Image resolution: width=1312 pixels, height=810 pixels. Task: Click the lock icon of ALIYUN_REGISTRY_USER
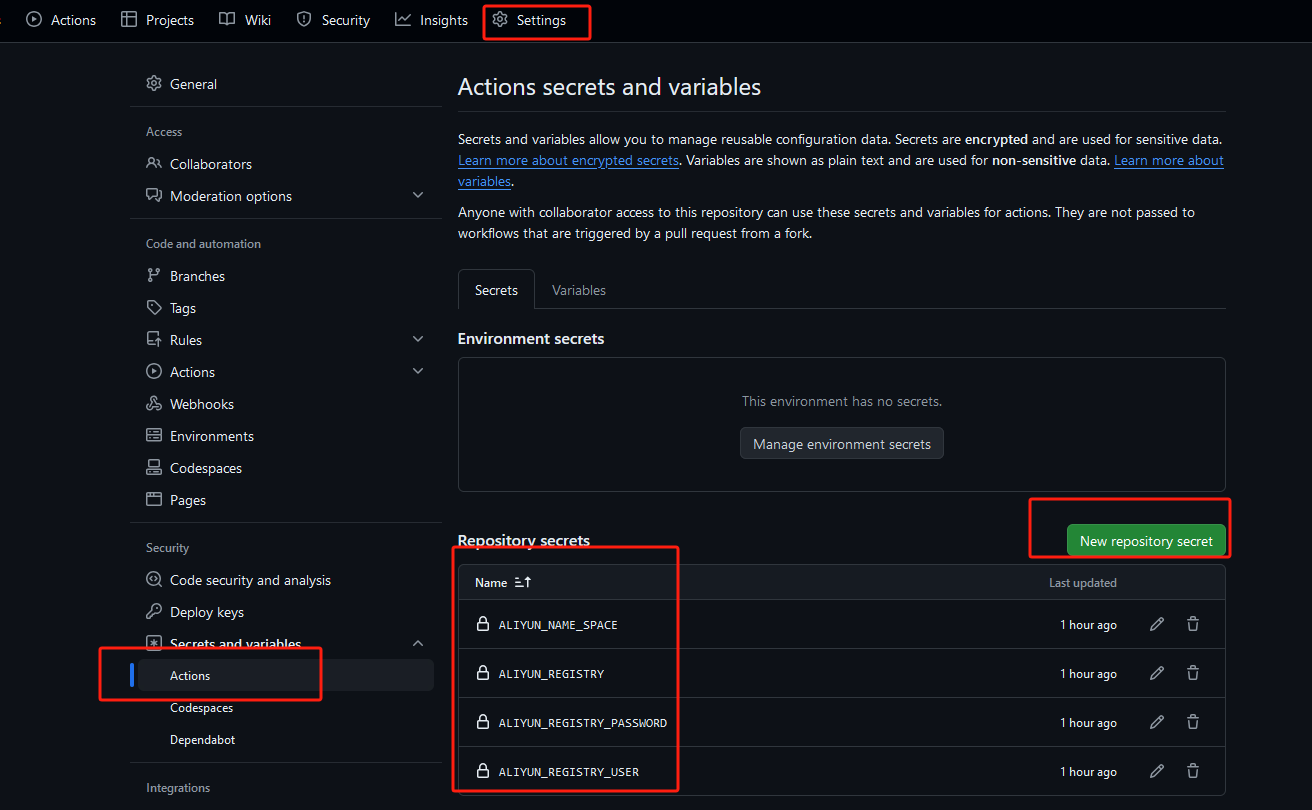[483, 771]
